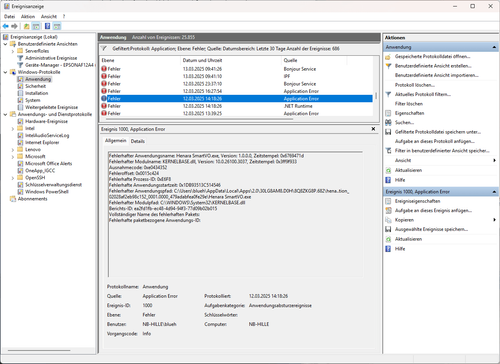Select the Installation log
This screenshot has height=364, width=500.
37,93
